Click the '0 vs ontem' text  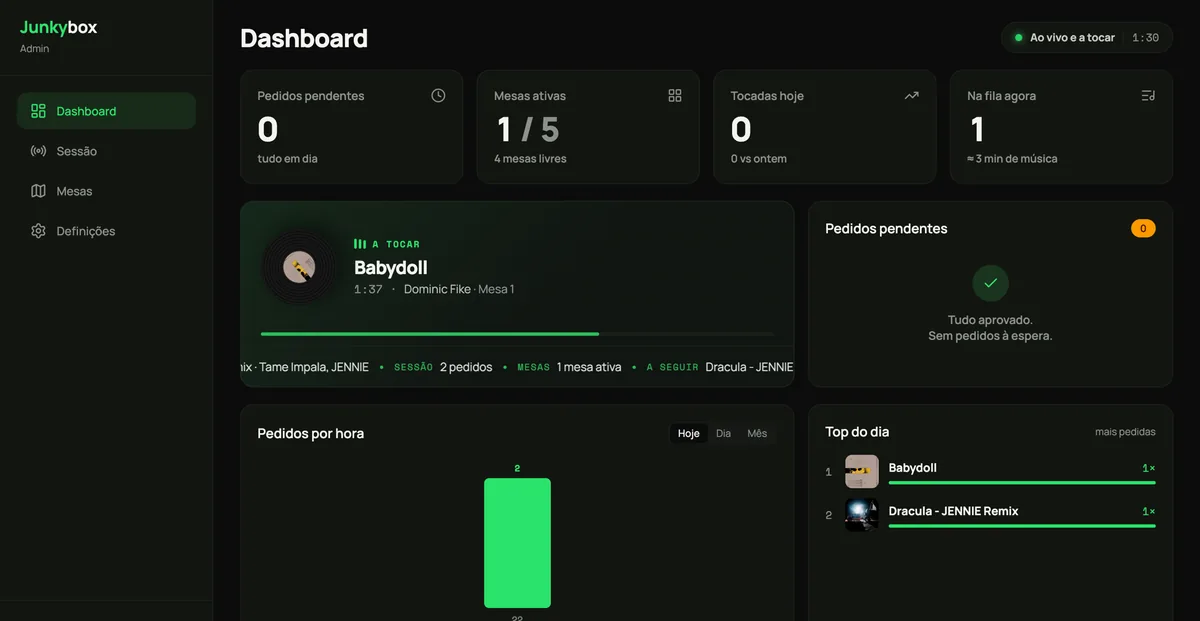coord(759,158)
